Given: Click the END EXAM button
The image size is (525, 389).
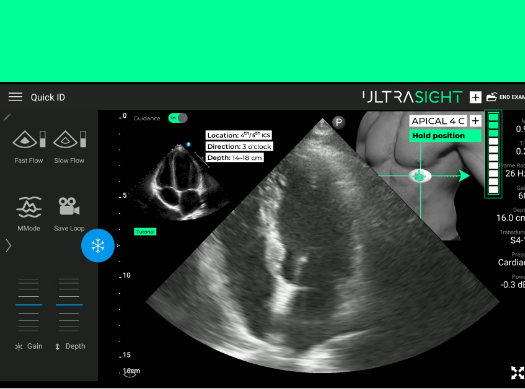Looking at the screenshot, I should coord(506,97).
